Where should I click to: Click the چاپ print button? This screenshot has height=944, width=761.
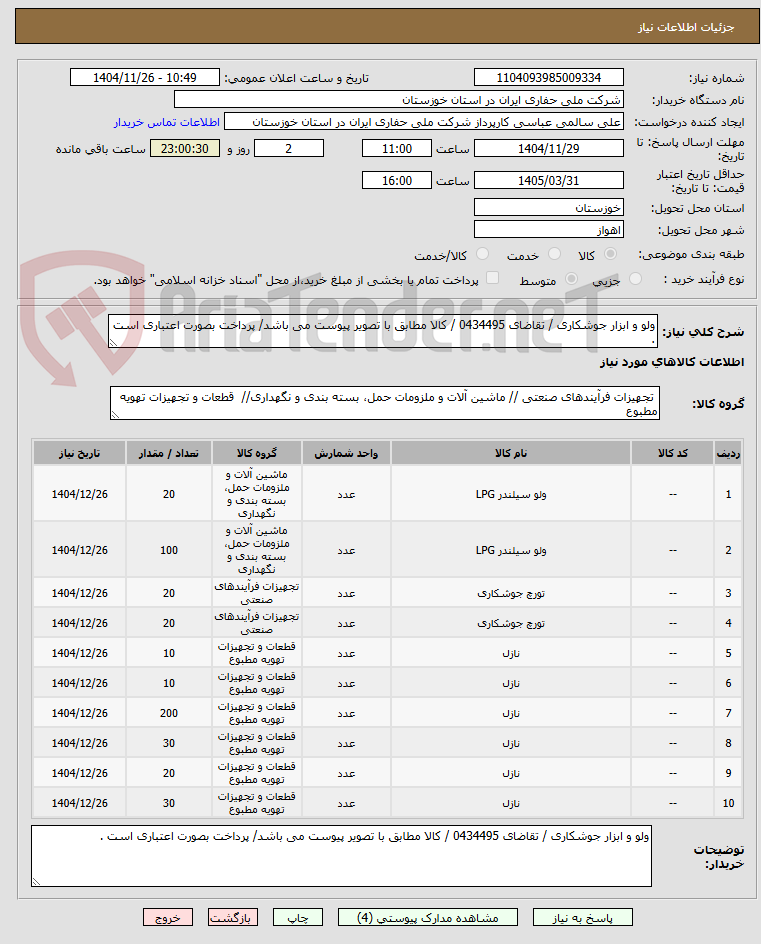tap(297, 918)
